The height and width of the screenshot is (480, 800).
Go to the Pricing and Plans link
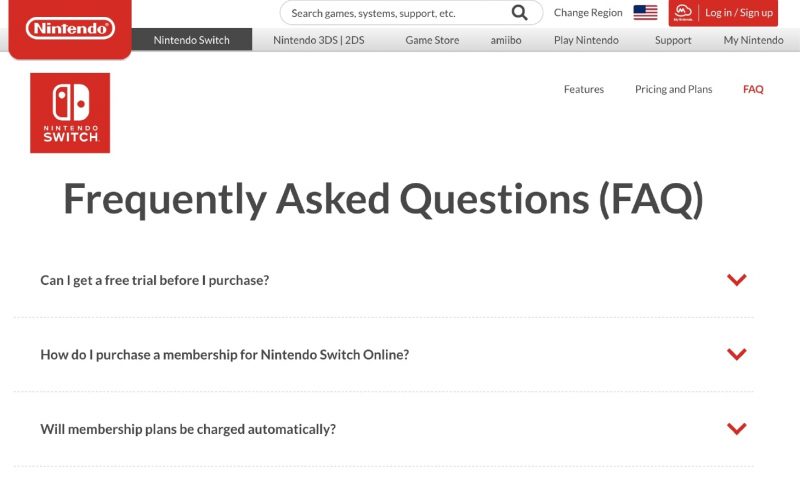pos(673,89)
